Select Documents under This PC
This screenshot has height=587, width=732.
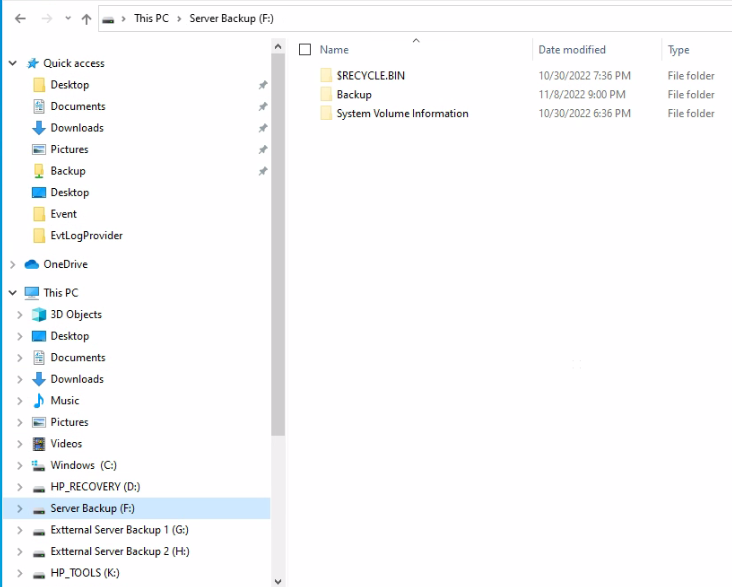[x=78, y=357]
